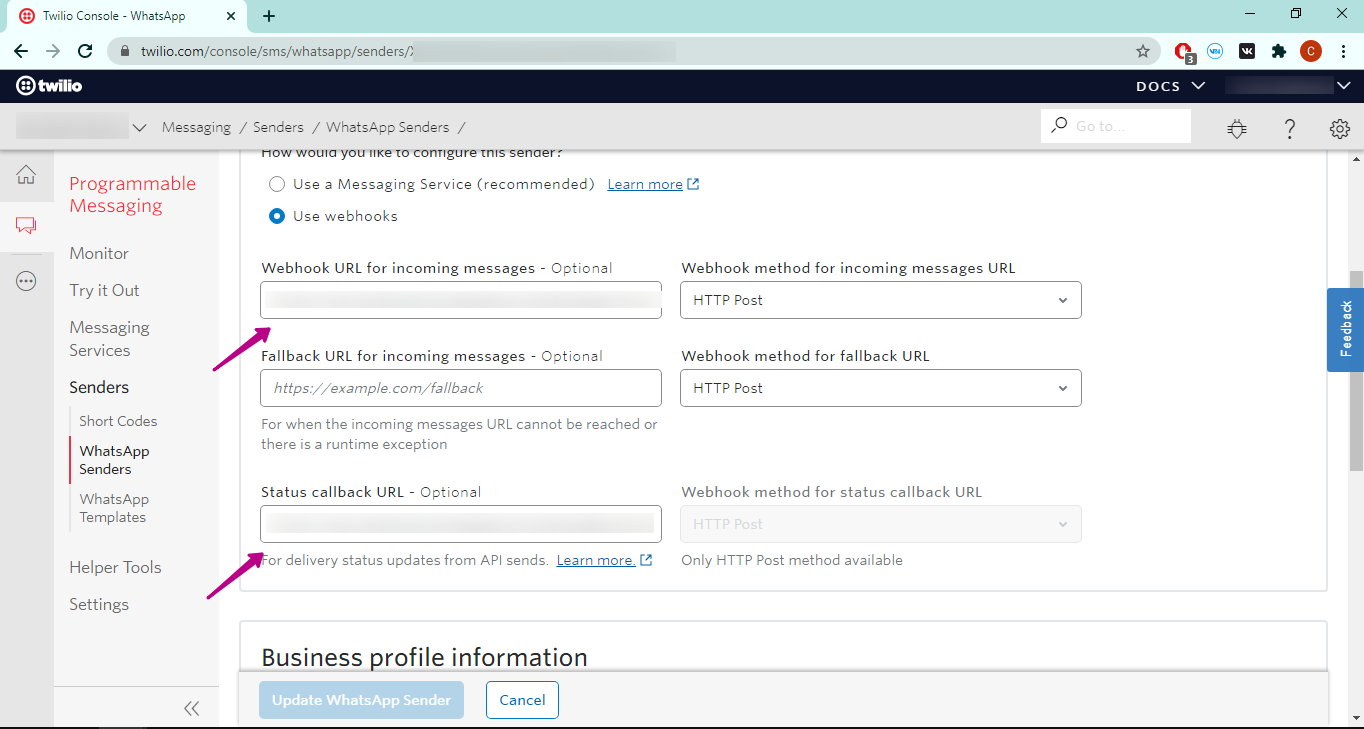Image resolution: width=1364 pixels, height=729 pixels.
Task: Open Senders section in sidebar
Action: pos(99,387)
